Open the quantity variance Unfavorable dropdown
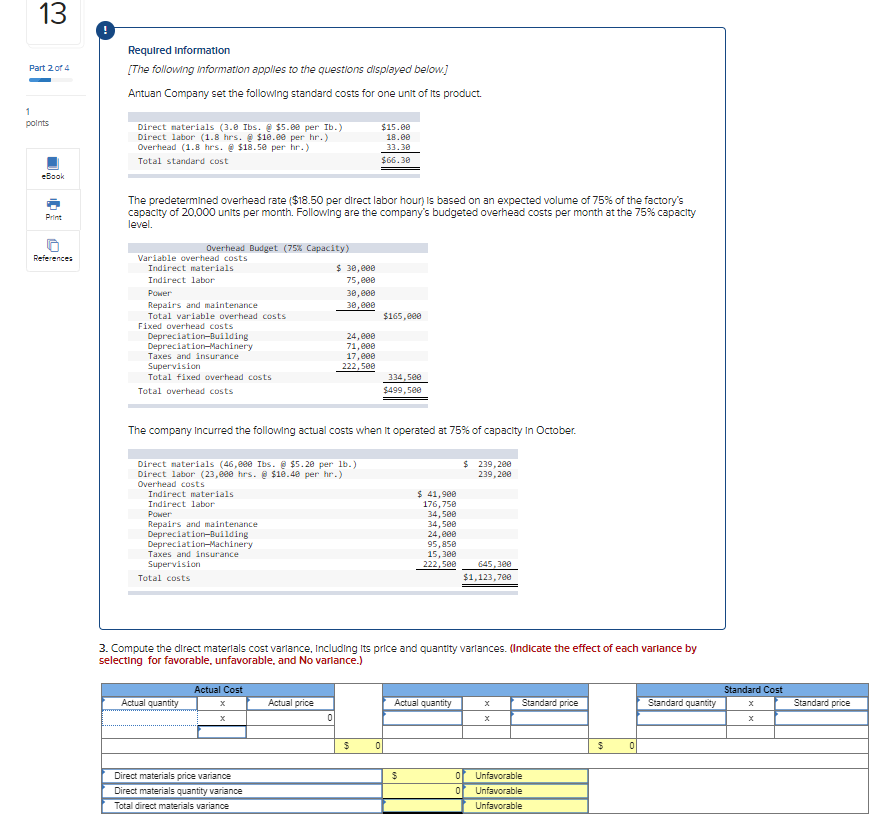This screenshot has height=829, width=884. [525, 791]
